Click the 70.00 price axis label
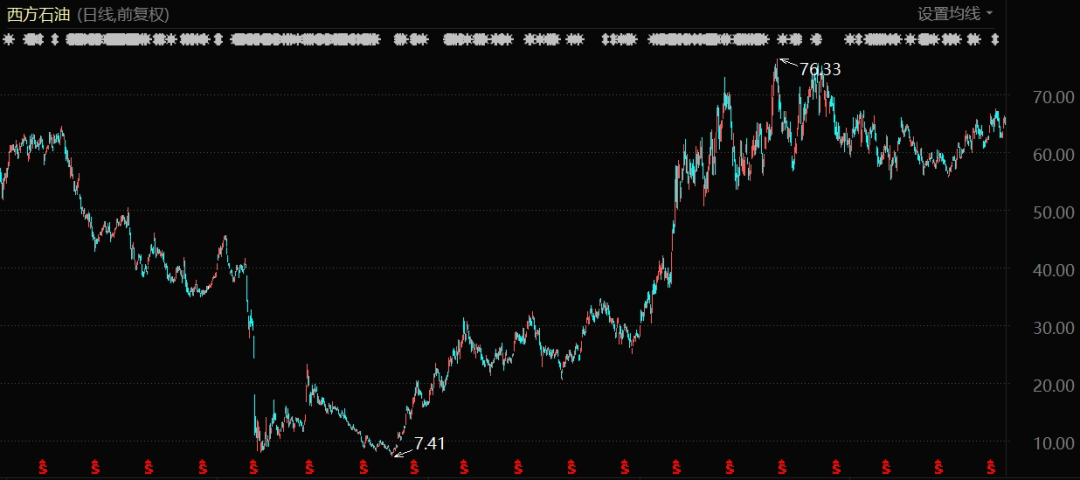 pos(1056,97)
